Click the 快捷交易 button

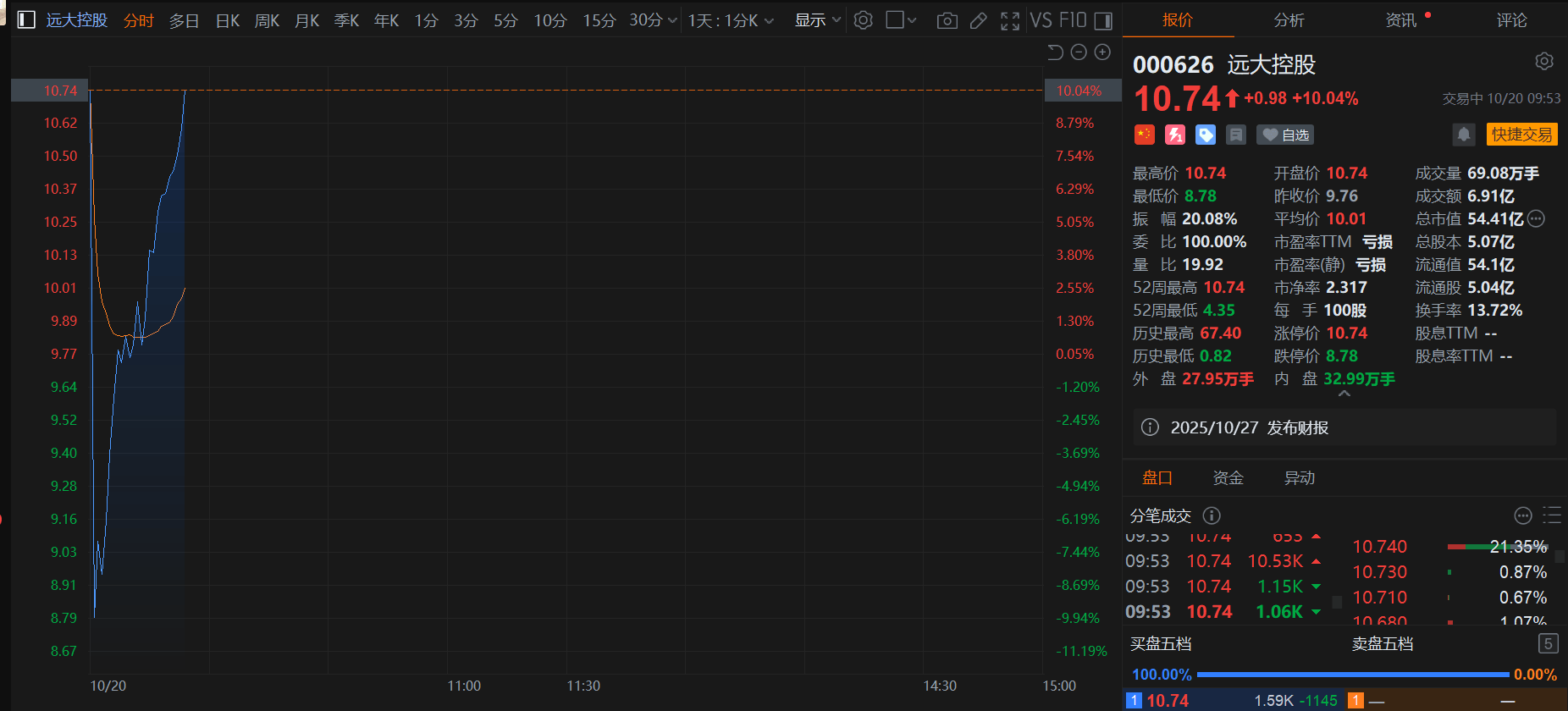1521,135
